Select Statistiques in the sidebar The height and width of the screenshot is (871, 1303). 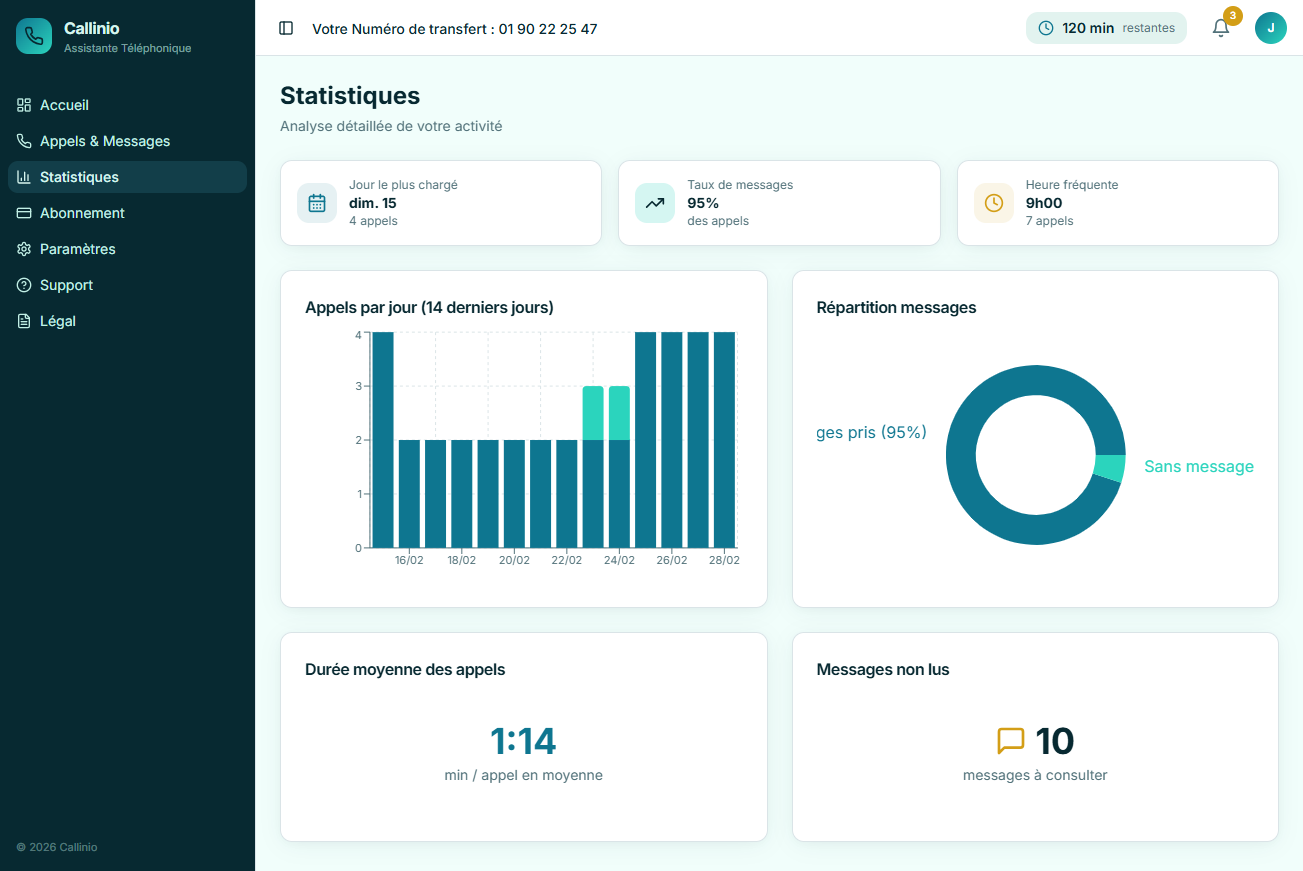[79, 177]
